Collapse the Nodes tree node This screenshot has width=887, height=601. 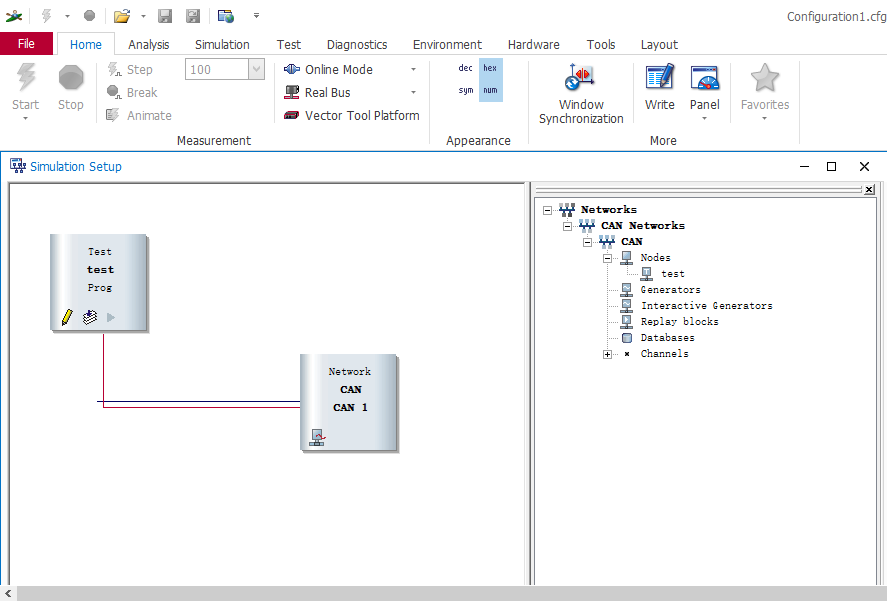[608, 258]
